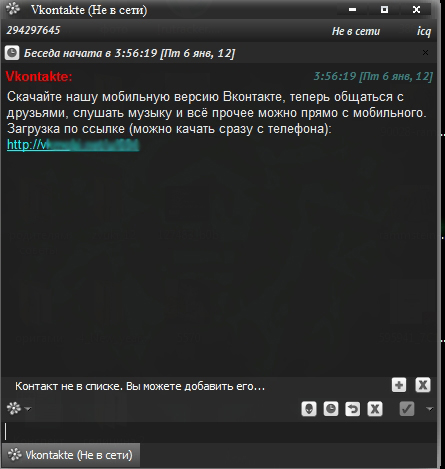Image resolution: width=445 pixels, height=469 pixels.
Task: Expand the arrow next to the checkmark
Action: click(x=430, y=409)
